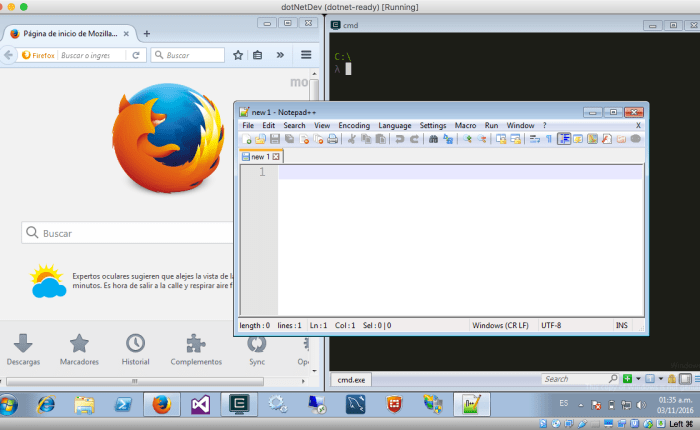Open PowerShell from the taskbar

click(x=123, y=405)
